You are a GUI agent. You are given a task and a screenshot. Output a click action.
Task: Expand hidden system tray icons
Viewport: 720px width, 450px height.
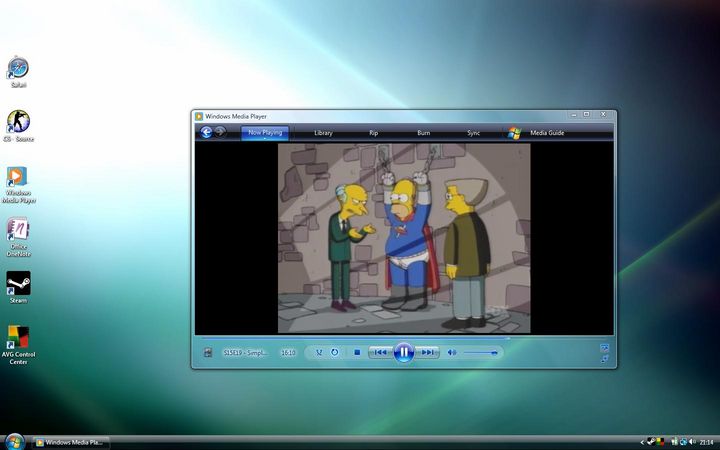click(642, 442)
